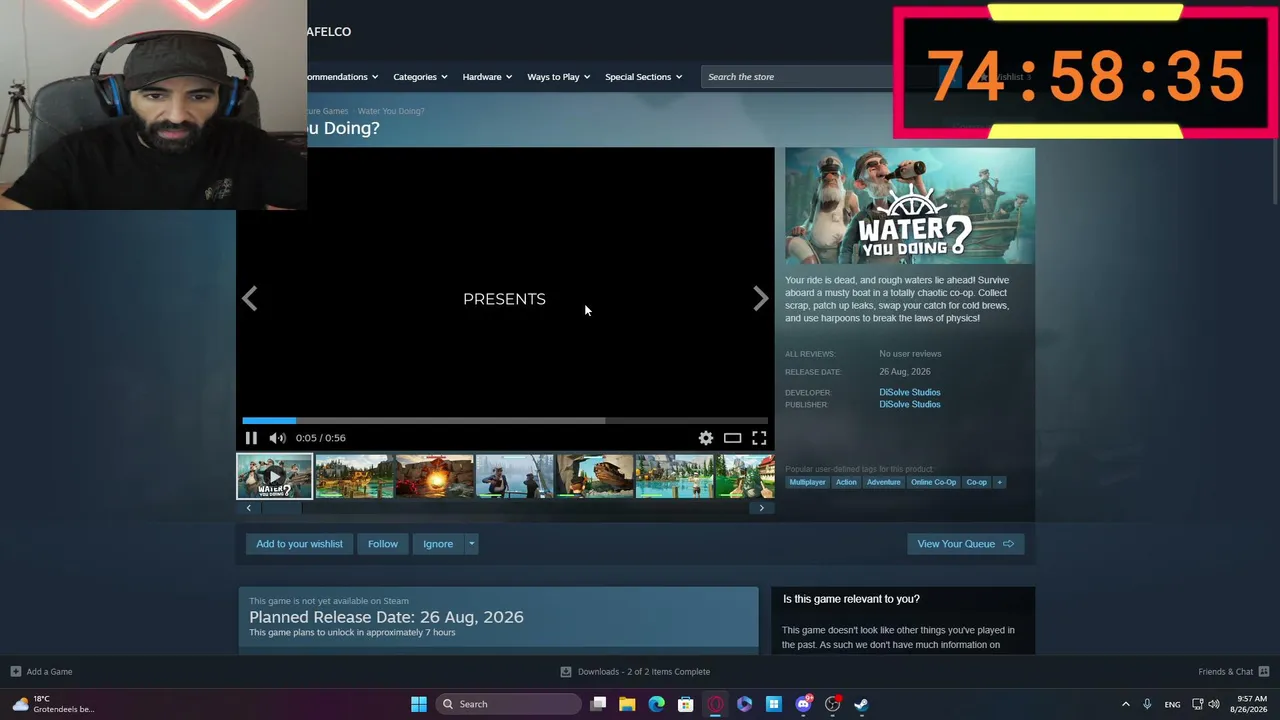This screenshot has width=1280, height=720.
Task: Click the Water You Doing? breadcrumb link
Action: [391, 111]
